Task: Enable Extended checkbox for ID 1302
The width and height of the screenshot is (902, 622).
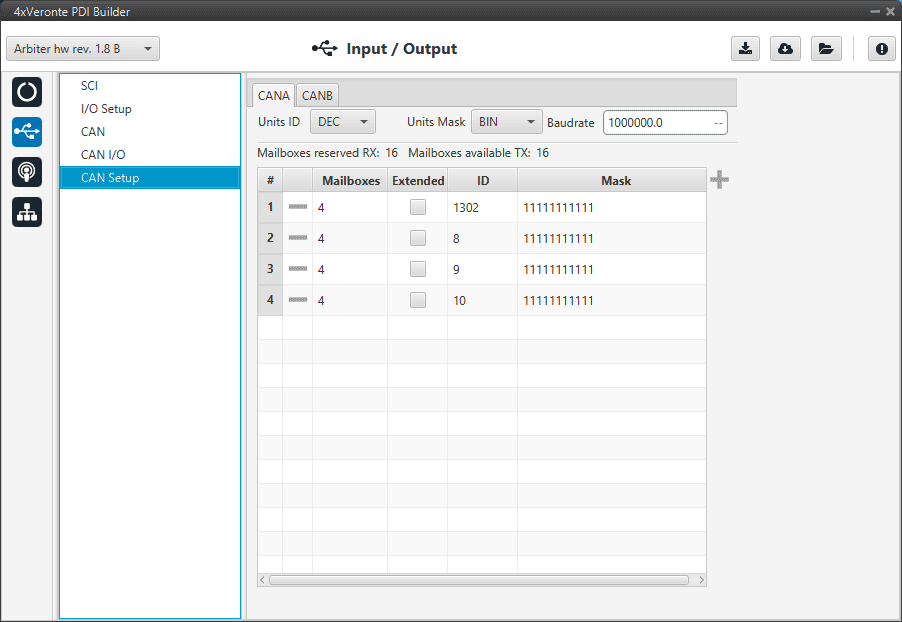Action: coord(418,207)
